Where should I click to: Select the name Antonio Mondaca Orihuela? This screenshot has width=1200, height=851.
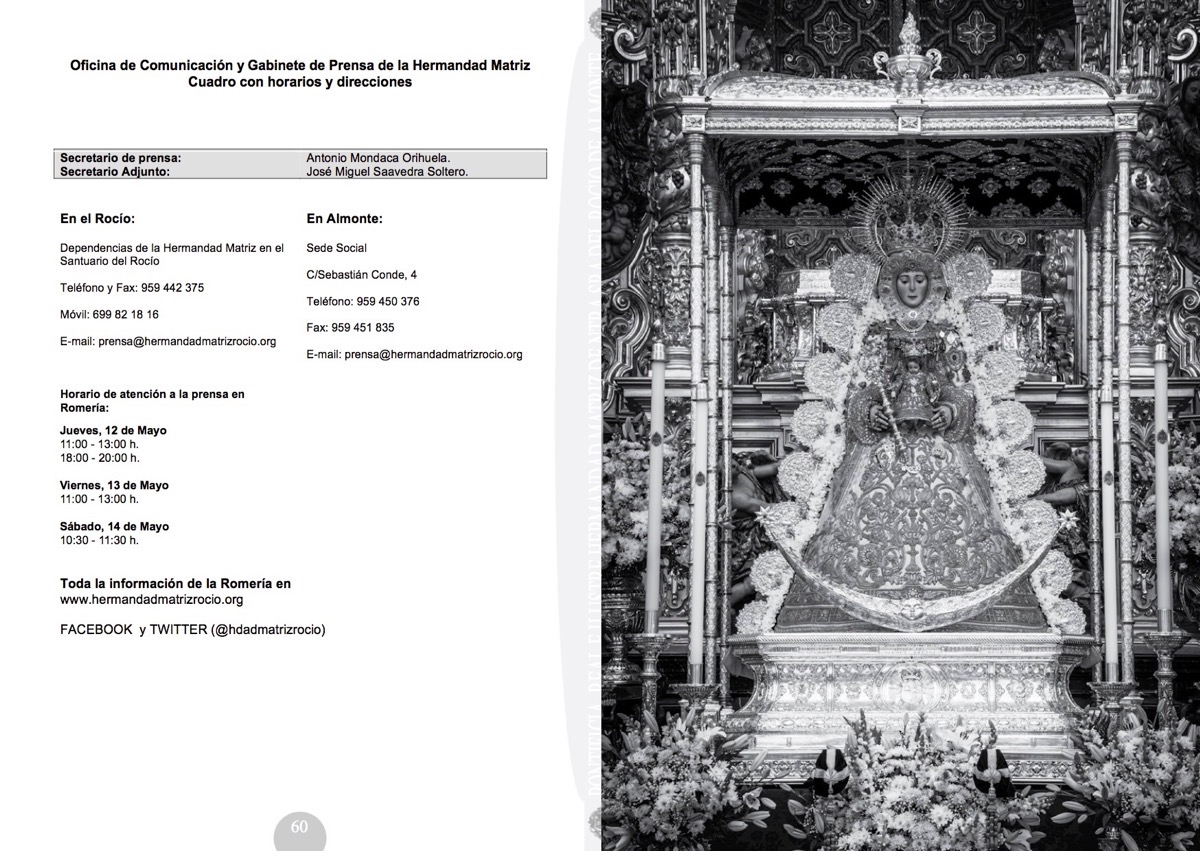click(378, 158)
